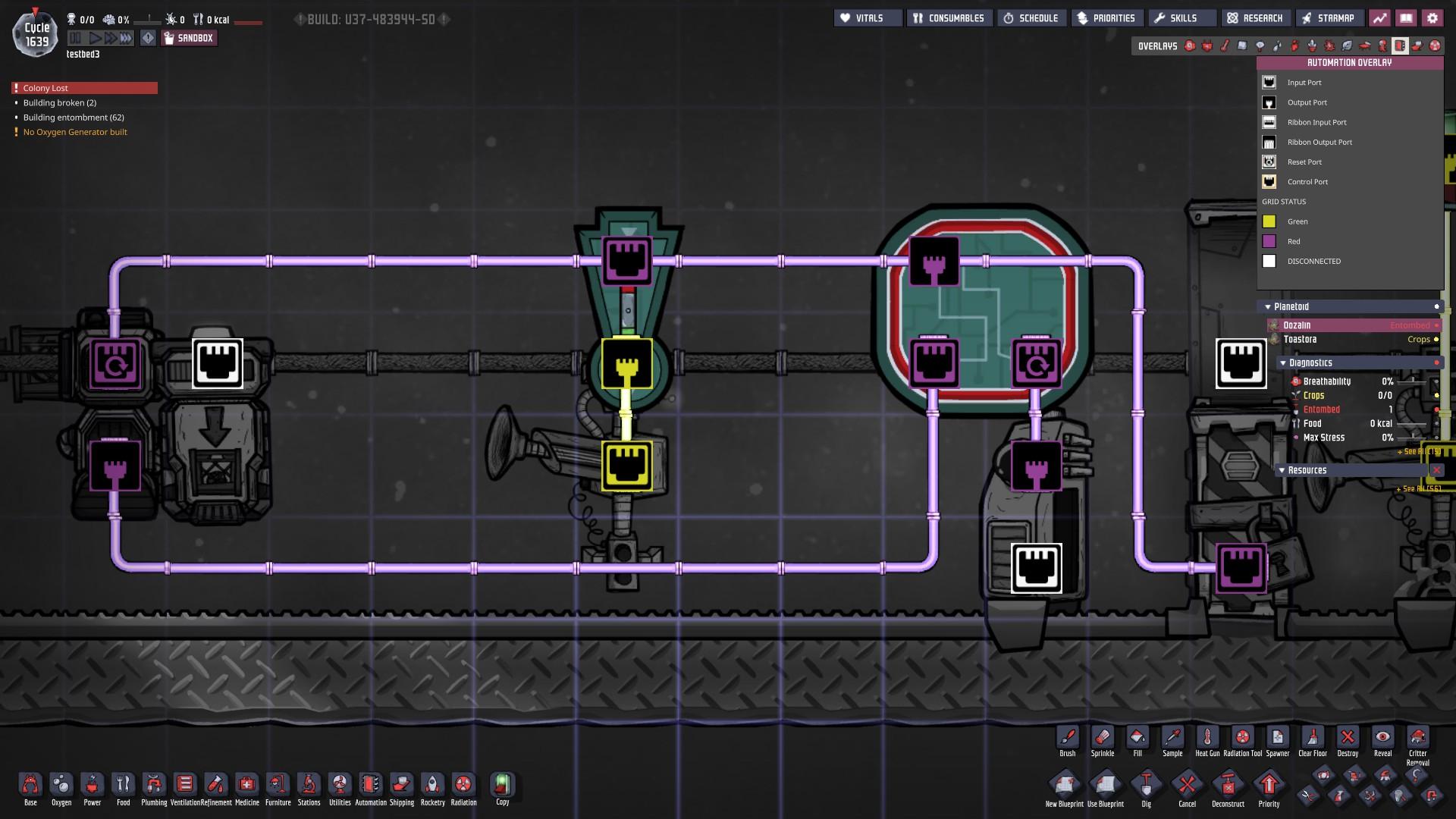Open the Priorities management tab
The image size is (1456, 819).
click(1106, 18)
